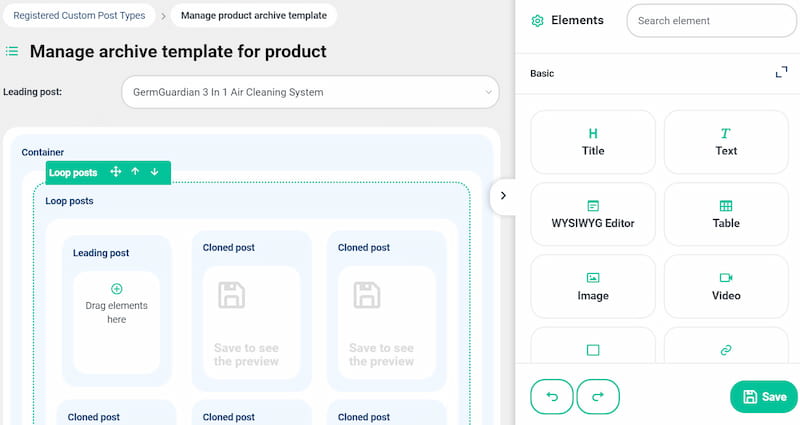Click the list icon beside page heading
This screenshot has width=800, height=425.
tap(12, 51)
